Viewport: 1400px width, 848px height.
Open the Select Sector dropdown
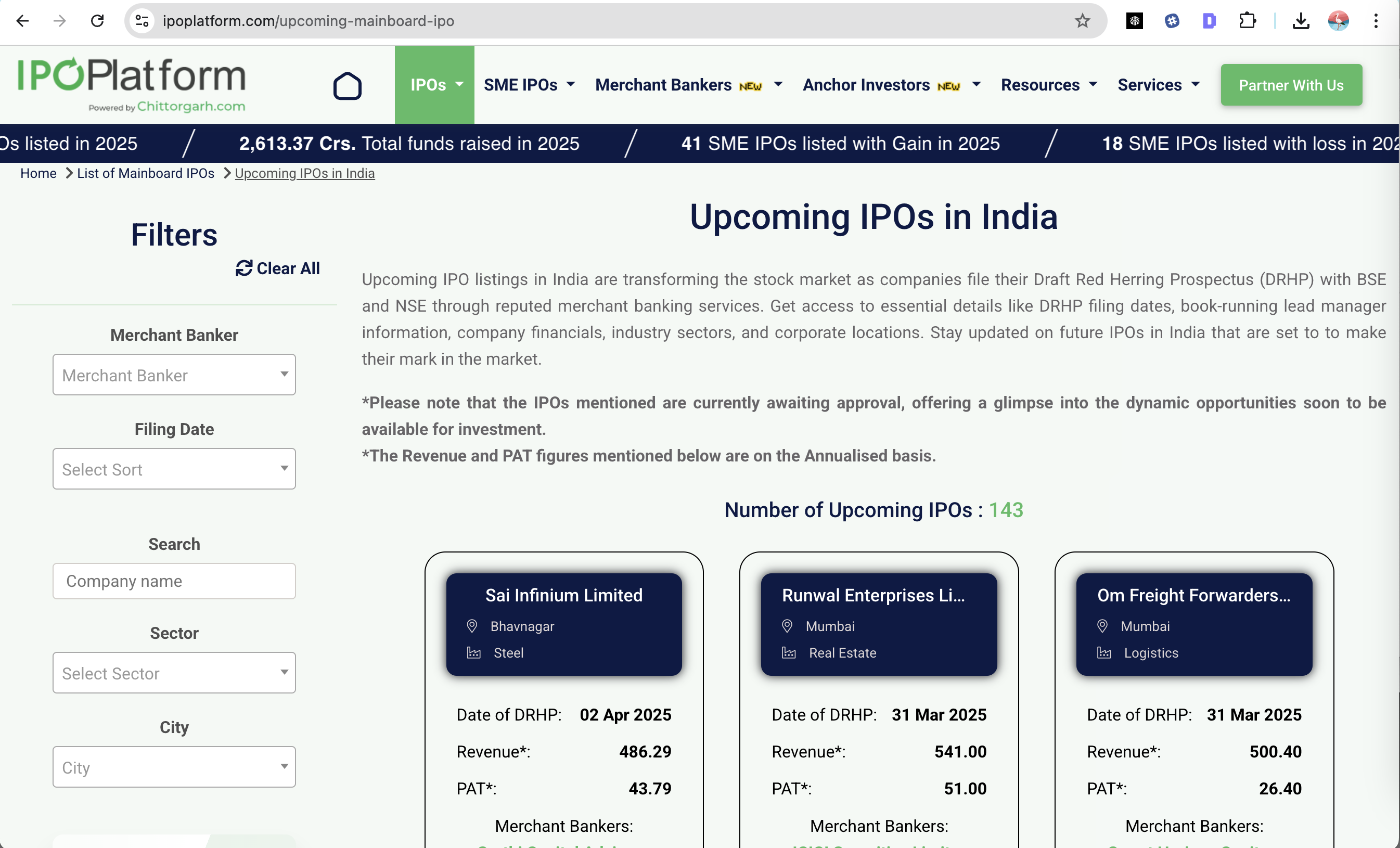pyautogui.click(x=174, y=673)
